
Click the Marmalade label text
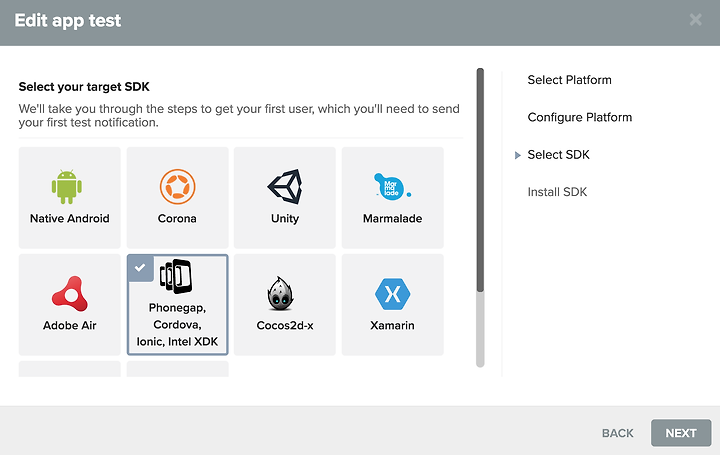coord(393,219)
